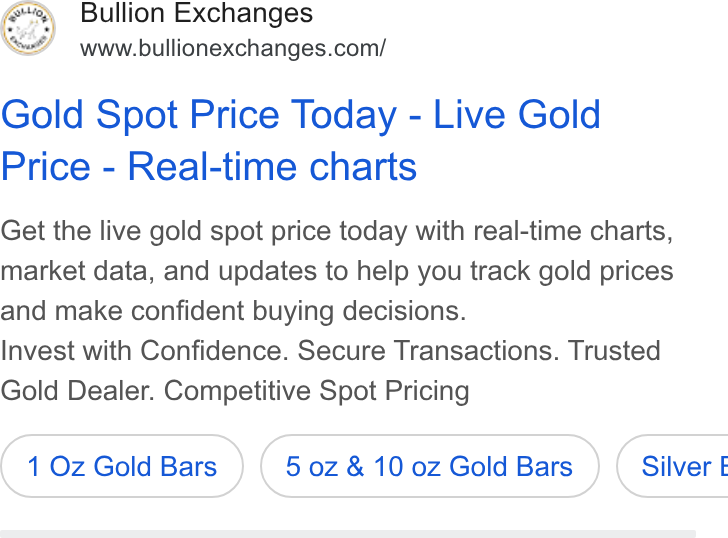Image resolution: width=728 pixels, height=538 pixels.
Task: Click the www.bullionexchanges.com URL text
Action: click(233, 49)
